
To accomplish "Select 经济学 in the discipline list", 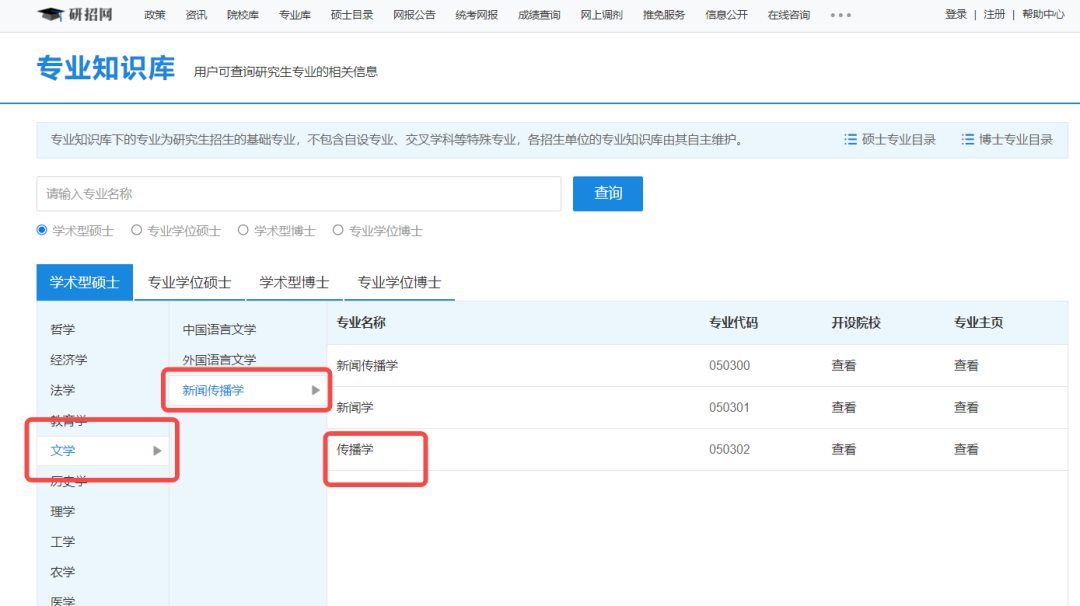I will pos(69,359).
